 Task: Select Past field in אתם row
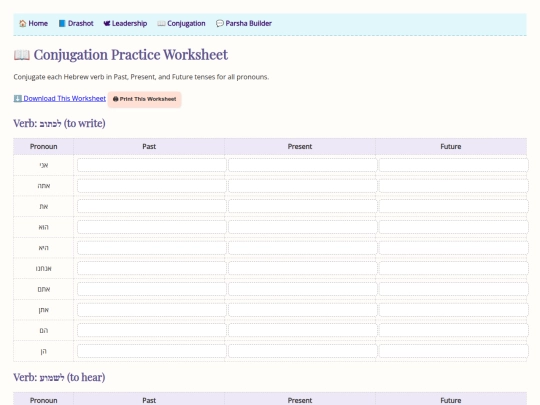[152, 289]
